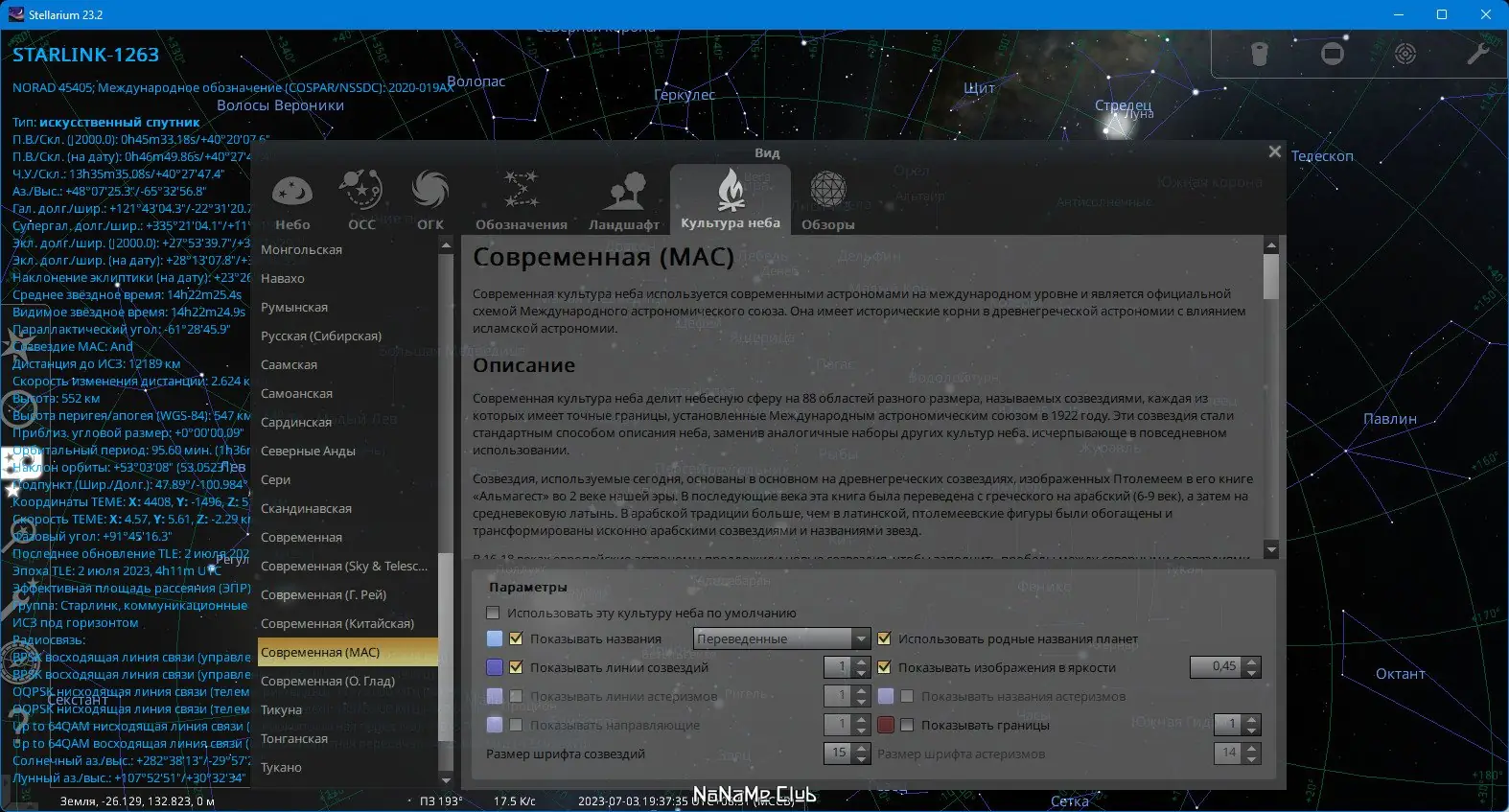Image resolution: width=1509 pixels, height=812 pixels.
Task: Open the Переведенные names dropdown
Action: pyautogui.click(x=780, y=638)
